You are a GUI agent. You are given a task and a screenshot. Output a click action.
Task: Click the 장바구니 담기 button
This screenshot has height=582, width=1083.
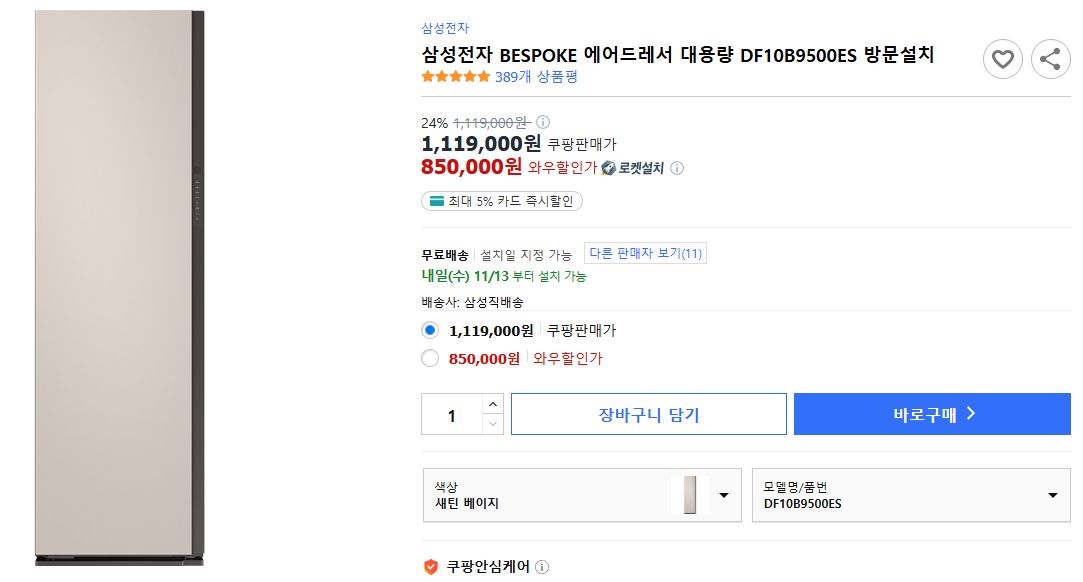coord(648,413)
